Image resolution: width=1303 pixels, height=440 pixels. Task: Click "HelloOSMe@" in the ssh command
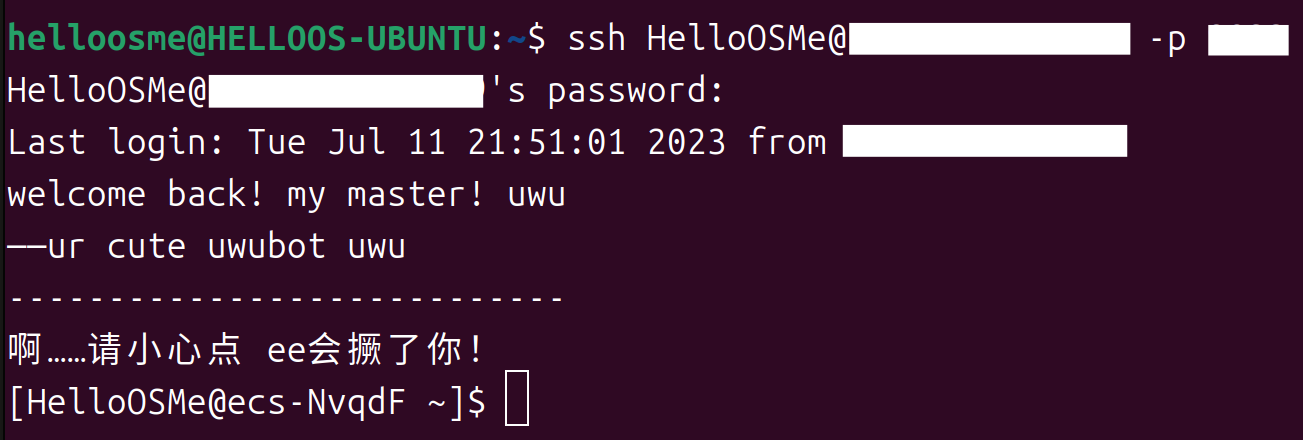click(x=747, y=38)
